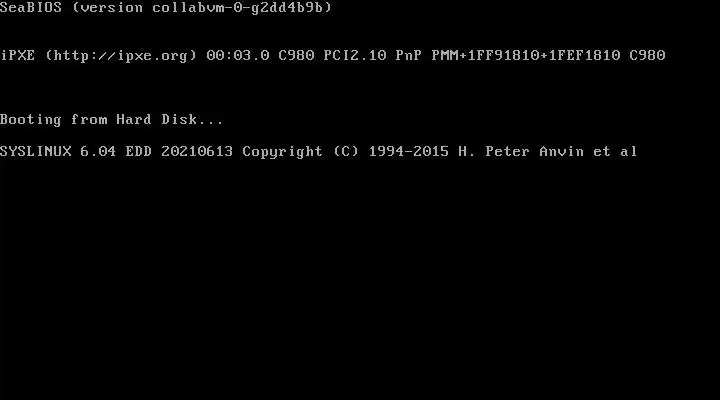Screen dimensions: 720x400
Task: Open the http://ipxe.org URL text
Action: click(121, 56)
